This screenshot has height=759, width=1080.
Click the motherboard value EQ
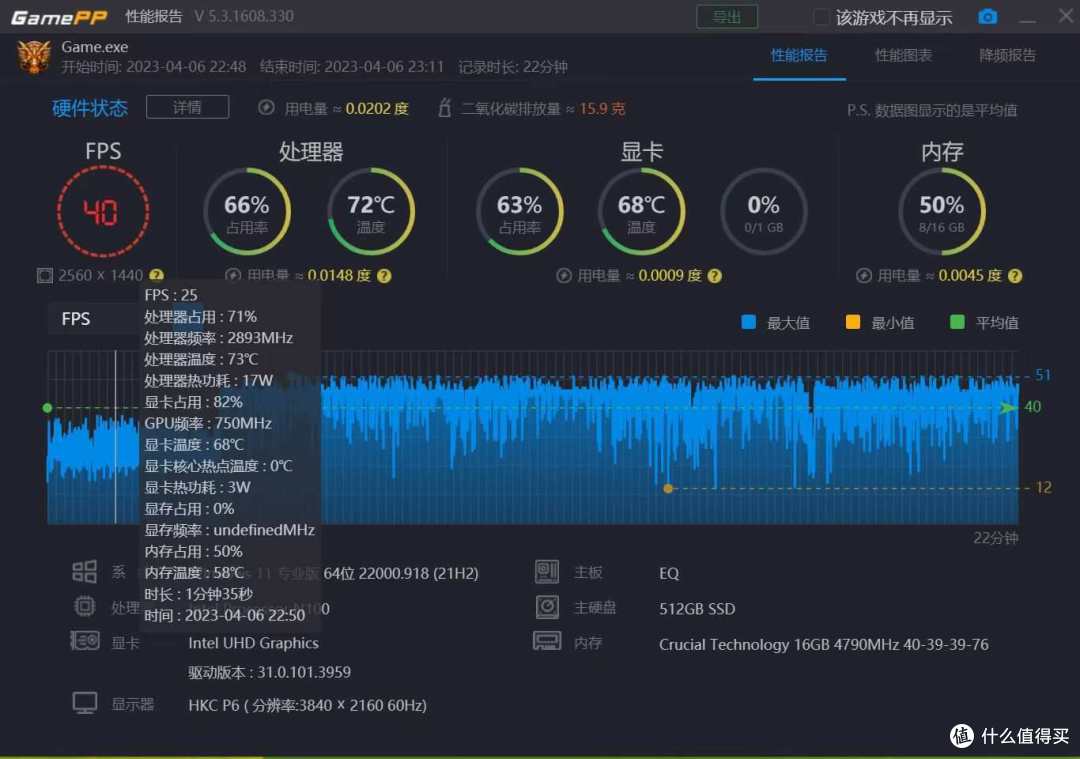[x=669, y=573]
